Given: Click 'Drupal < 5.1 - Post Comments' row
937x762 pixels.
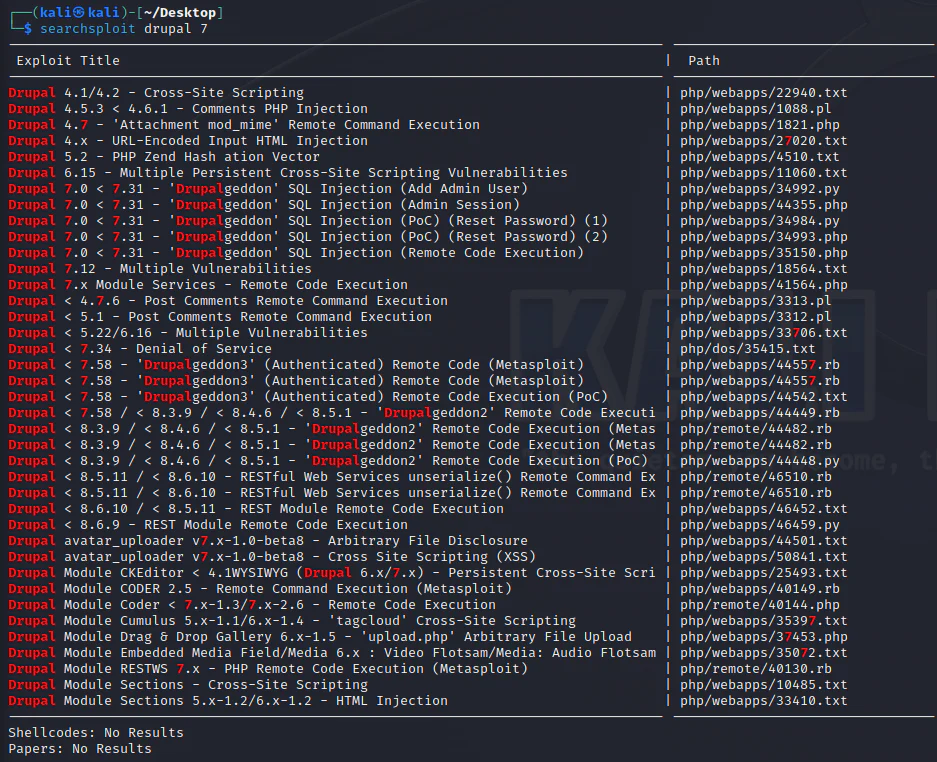Looking at the screenshot, I should 220,317.
